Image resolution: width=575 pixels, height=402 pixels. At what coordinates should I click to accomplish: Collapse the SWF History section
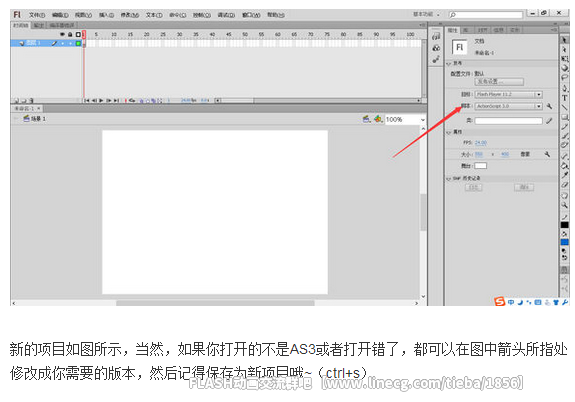(x=449, y=178)
